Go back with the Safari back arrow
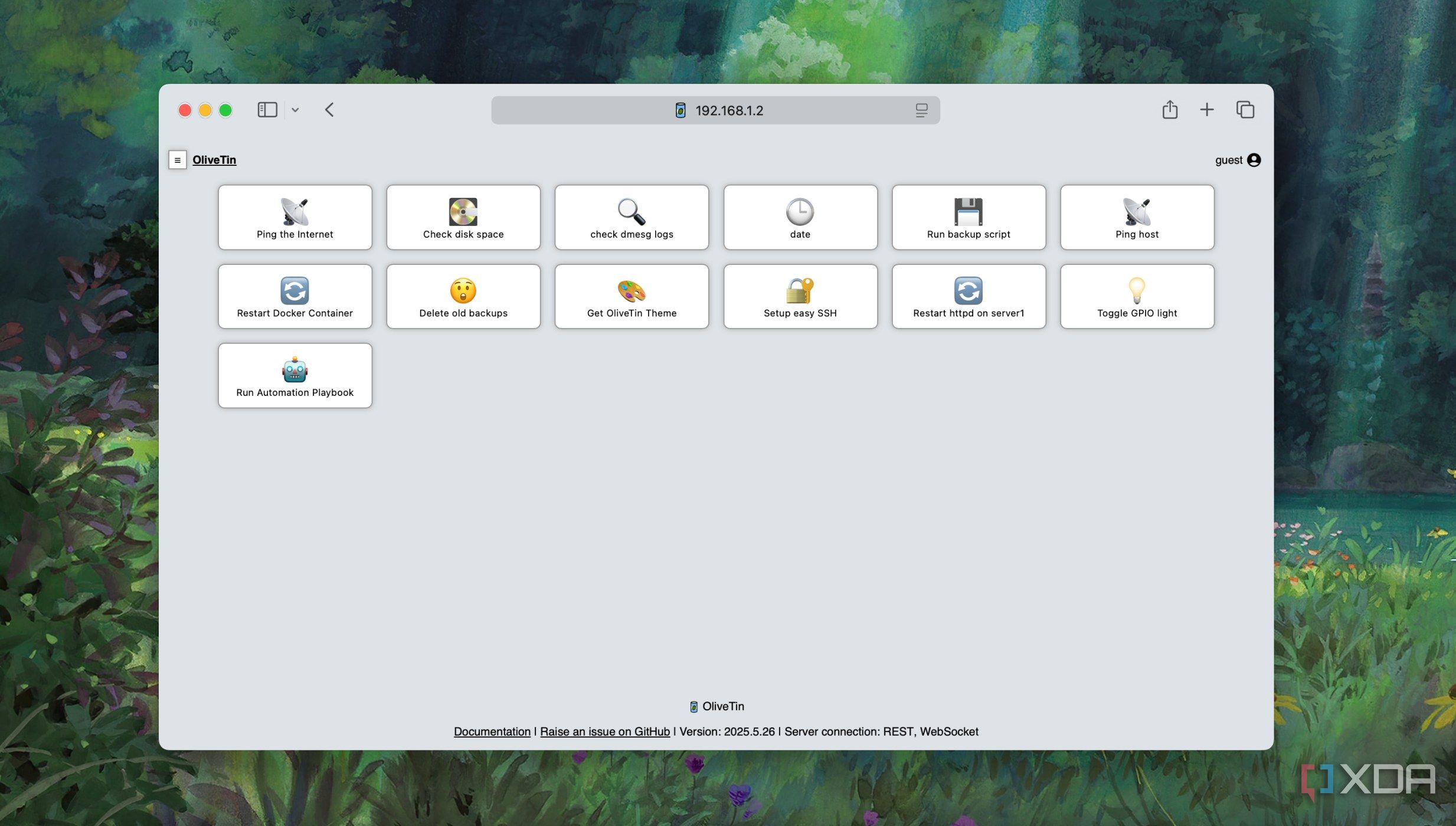The width and height of the screenshot is (1456, 826). pyautogui.click(x=329, y=110)
